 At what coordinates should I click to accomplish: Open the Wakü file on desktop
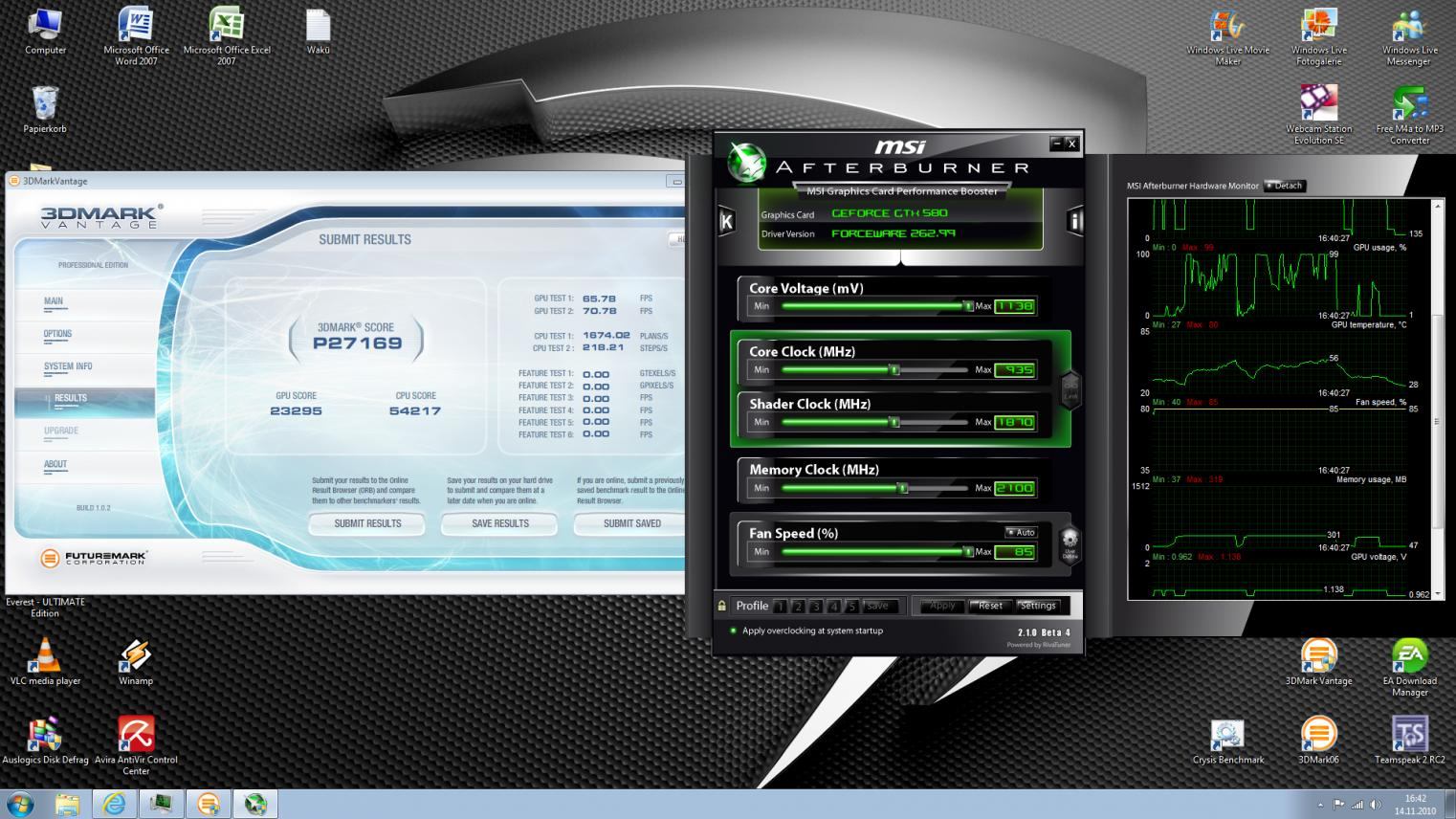click(x=319, y=32)
